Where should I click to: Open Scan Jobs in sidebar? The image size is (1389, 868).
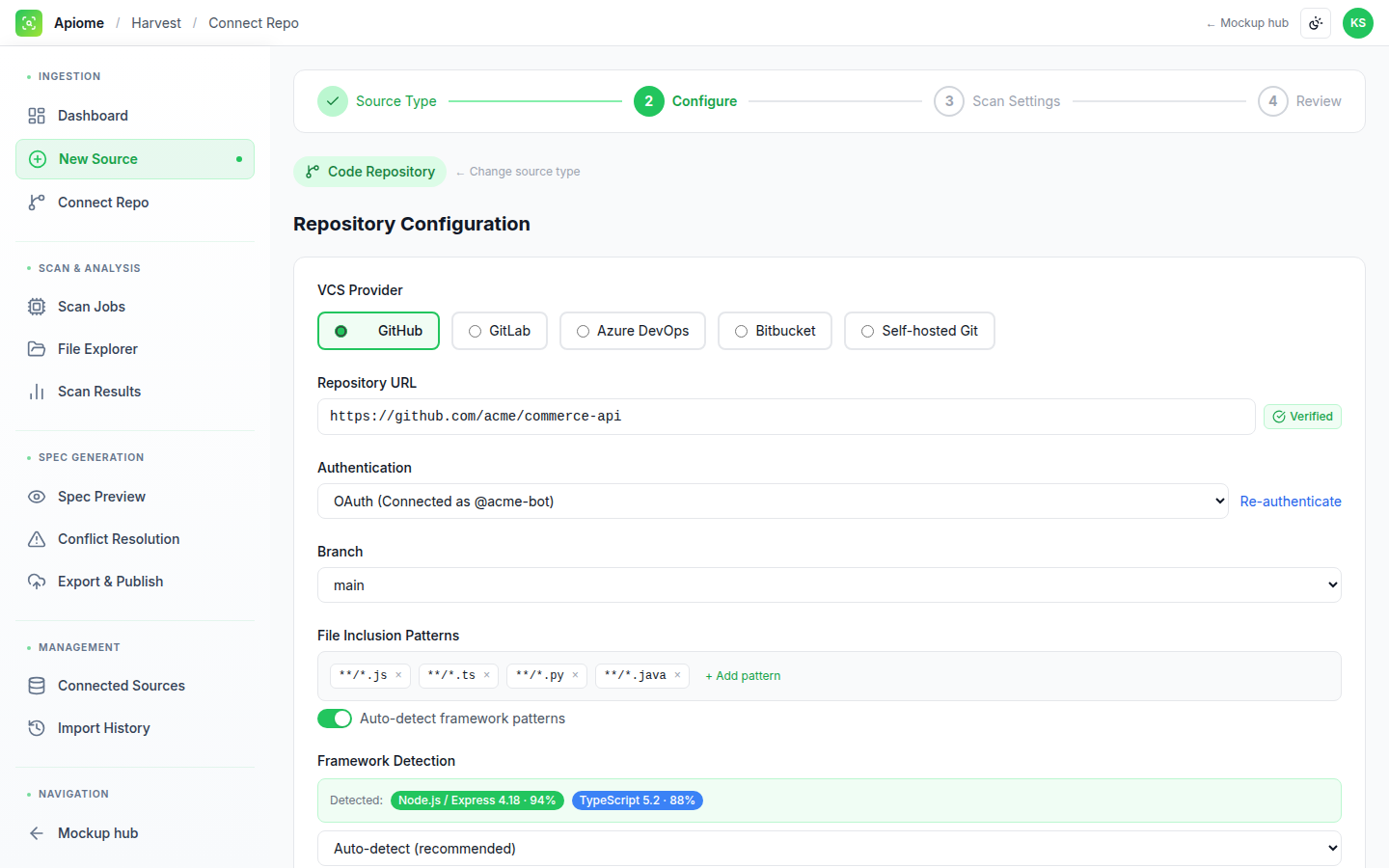click(135, 307)
